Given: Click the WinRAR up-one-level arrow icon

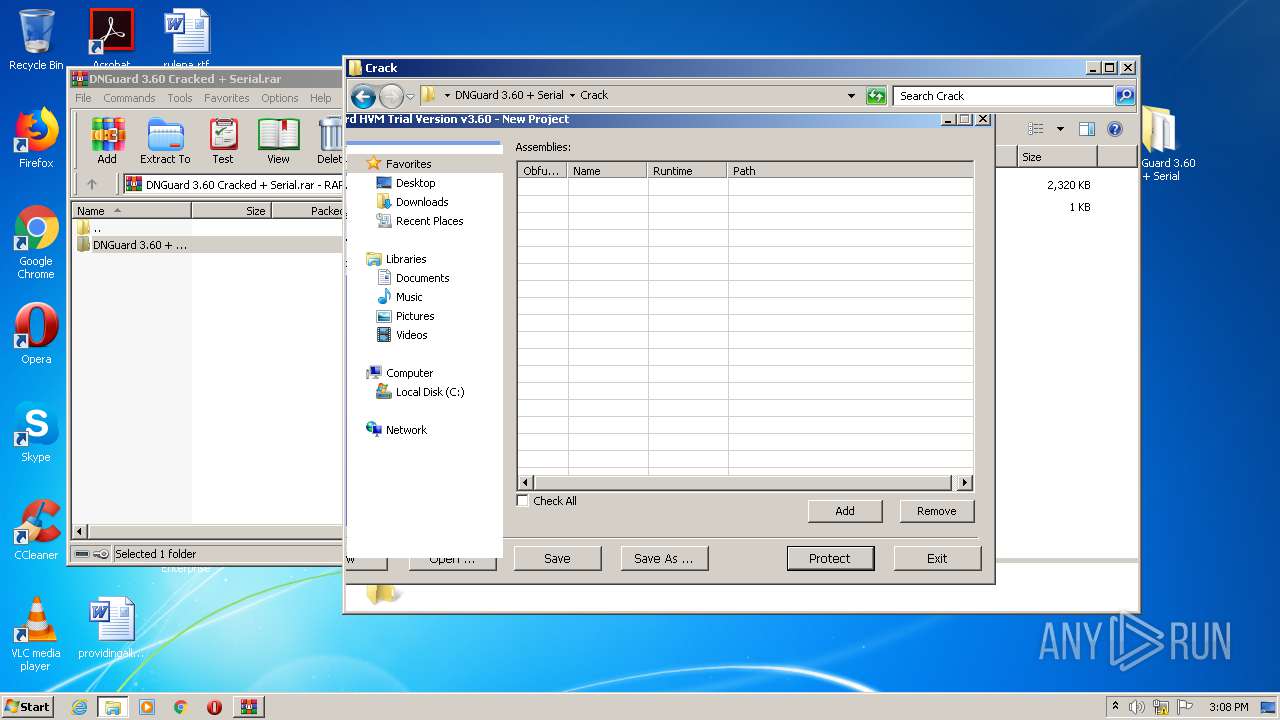Looking at the screenshot, I should 92,184.
